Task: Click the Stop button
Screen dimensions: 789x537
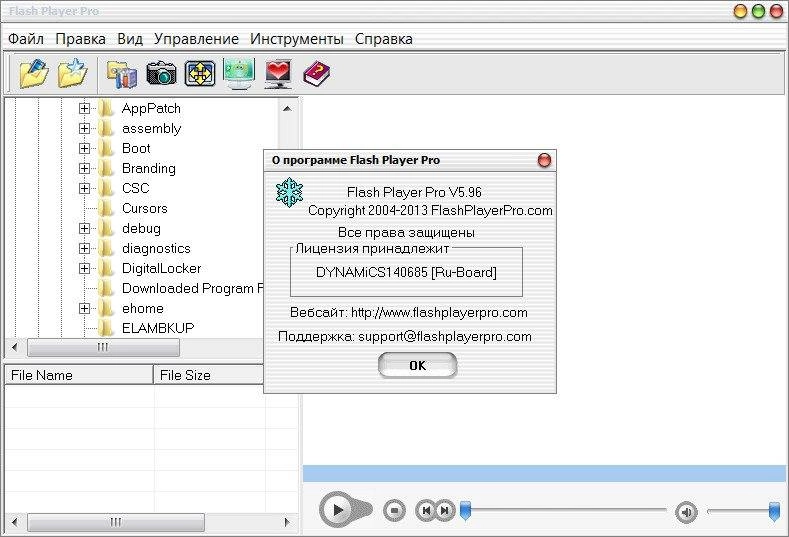Action: click(x=394, y=510)
